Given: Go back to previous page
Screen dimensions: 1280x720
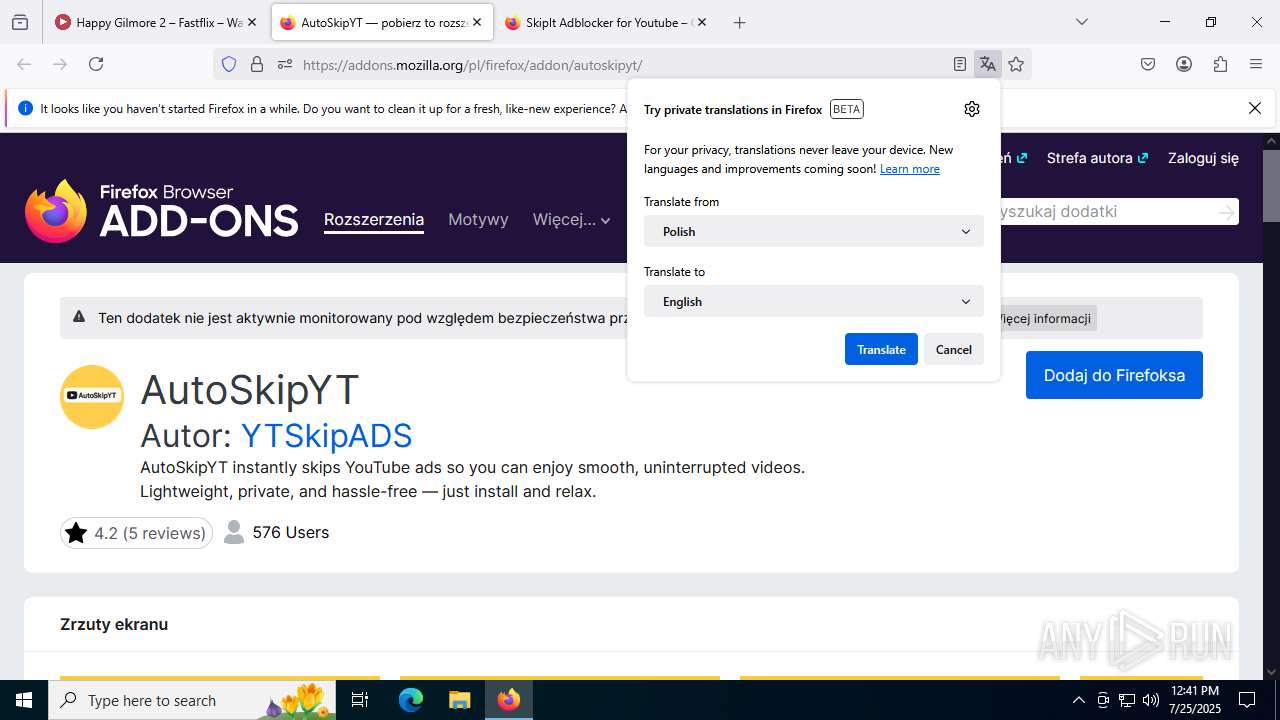Looking at the screenshot, I should click(x=24, y=64).
